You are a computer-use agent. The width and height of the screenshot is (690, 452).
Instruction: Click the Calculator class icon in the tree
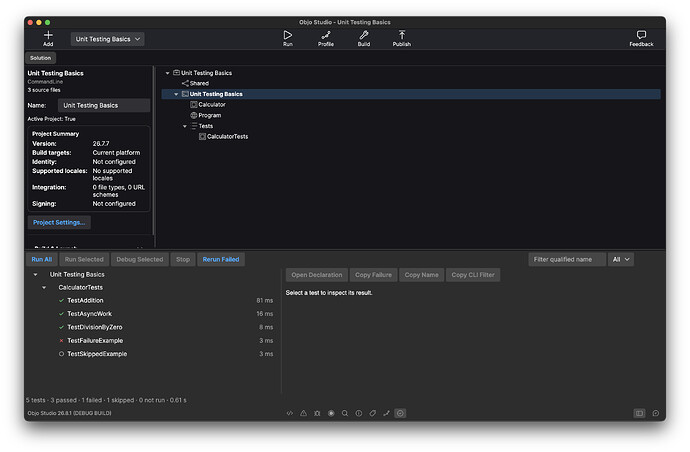pos(193,104)
